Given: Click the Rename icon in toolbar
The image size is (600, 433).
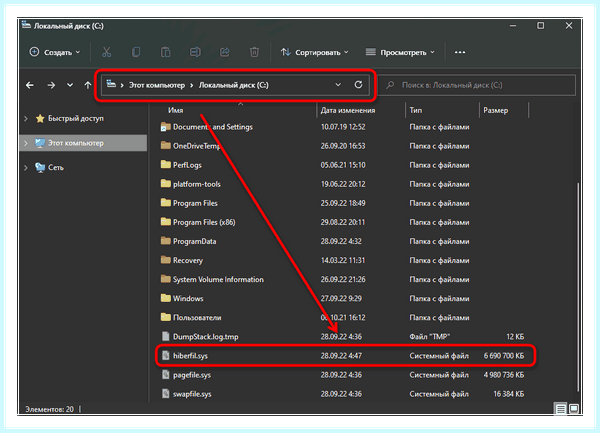Looking at the screenshot, I should 195,52.
